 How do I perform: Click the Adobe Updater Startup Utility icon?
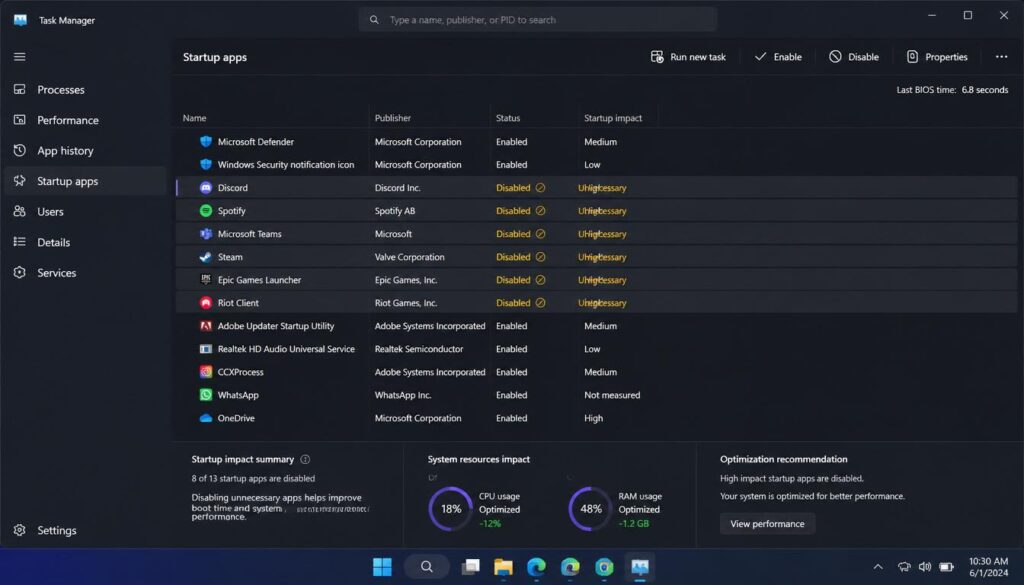click(x=206, y=326)
